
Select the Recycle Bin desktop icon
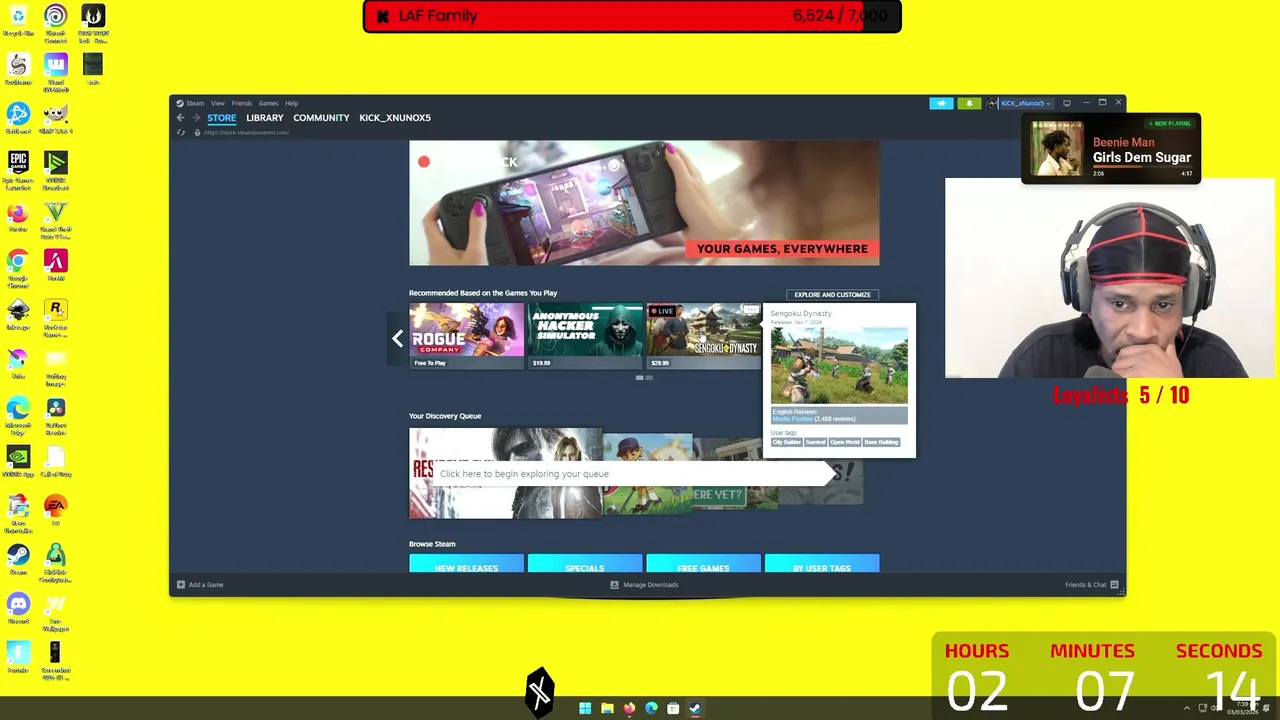[18, 21]
